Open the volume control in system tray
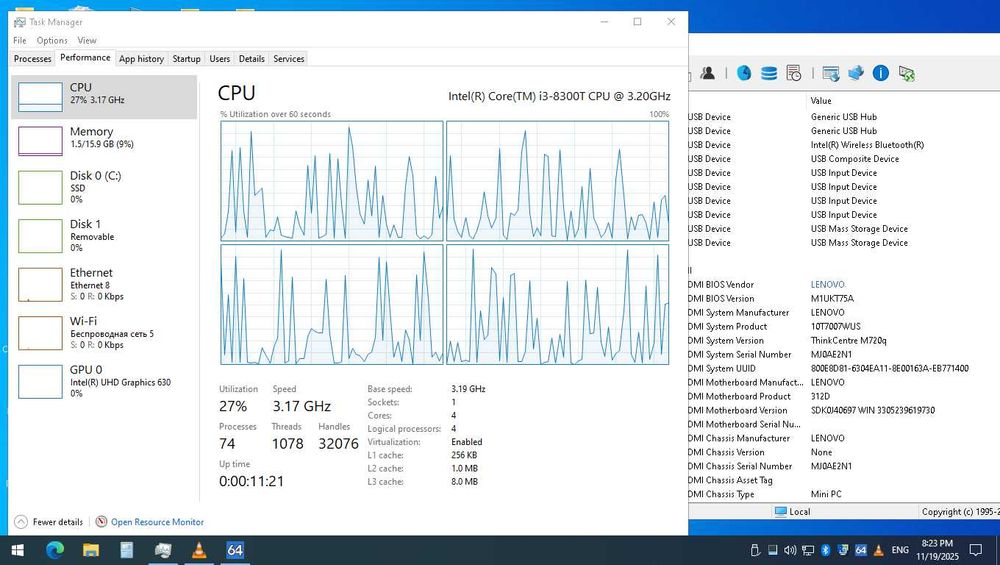The image size is (1000, 565). coord(790,550)
